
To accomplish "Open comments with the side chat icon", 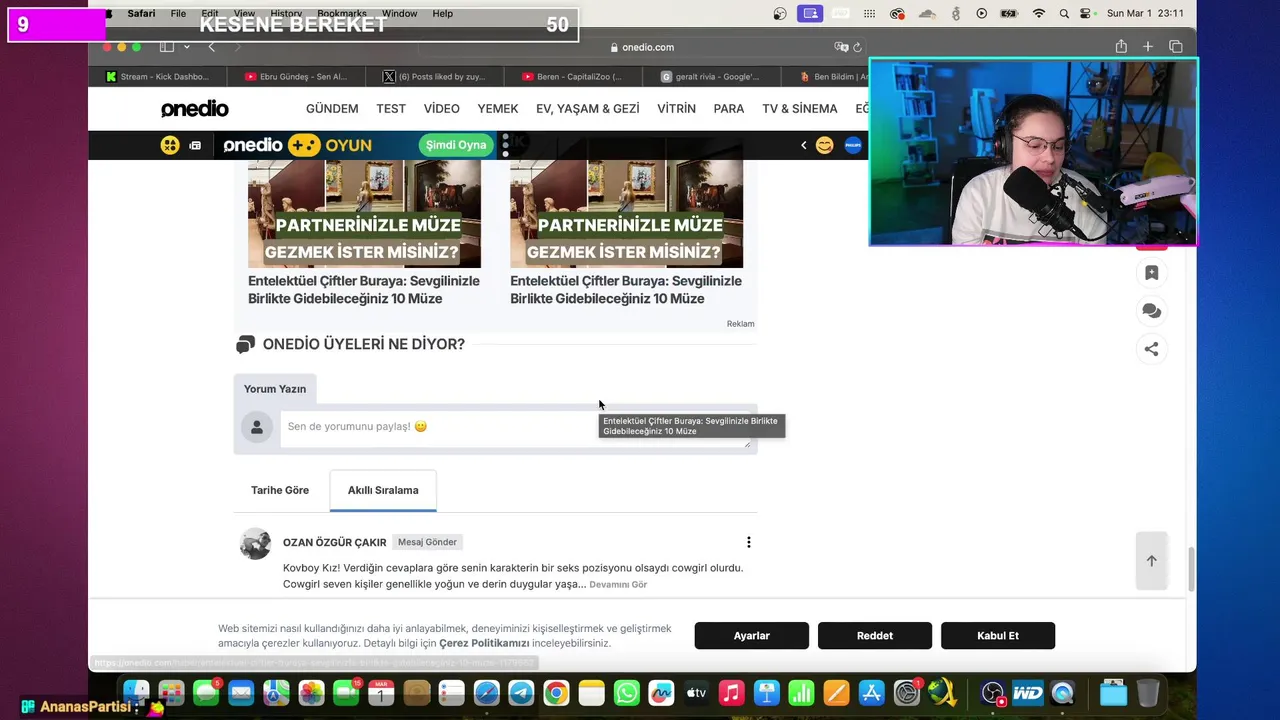I will pyautogui.click(x=1151, y=311).
